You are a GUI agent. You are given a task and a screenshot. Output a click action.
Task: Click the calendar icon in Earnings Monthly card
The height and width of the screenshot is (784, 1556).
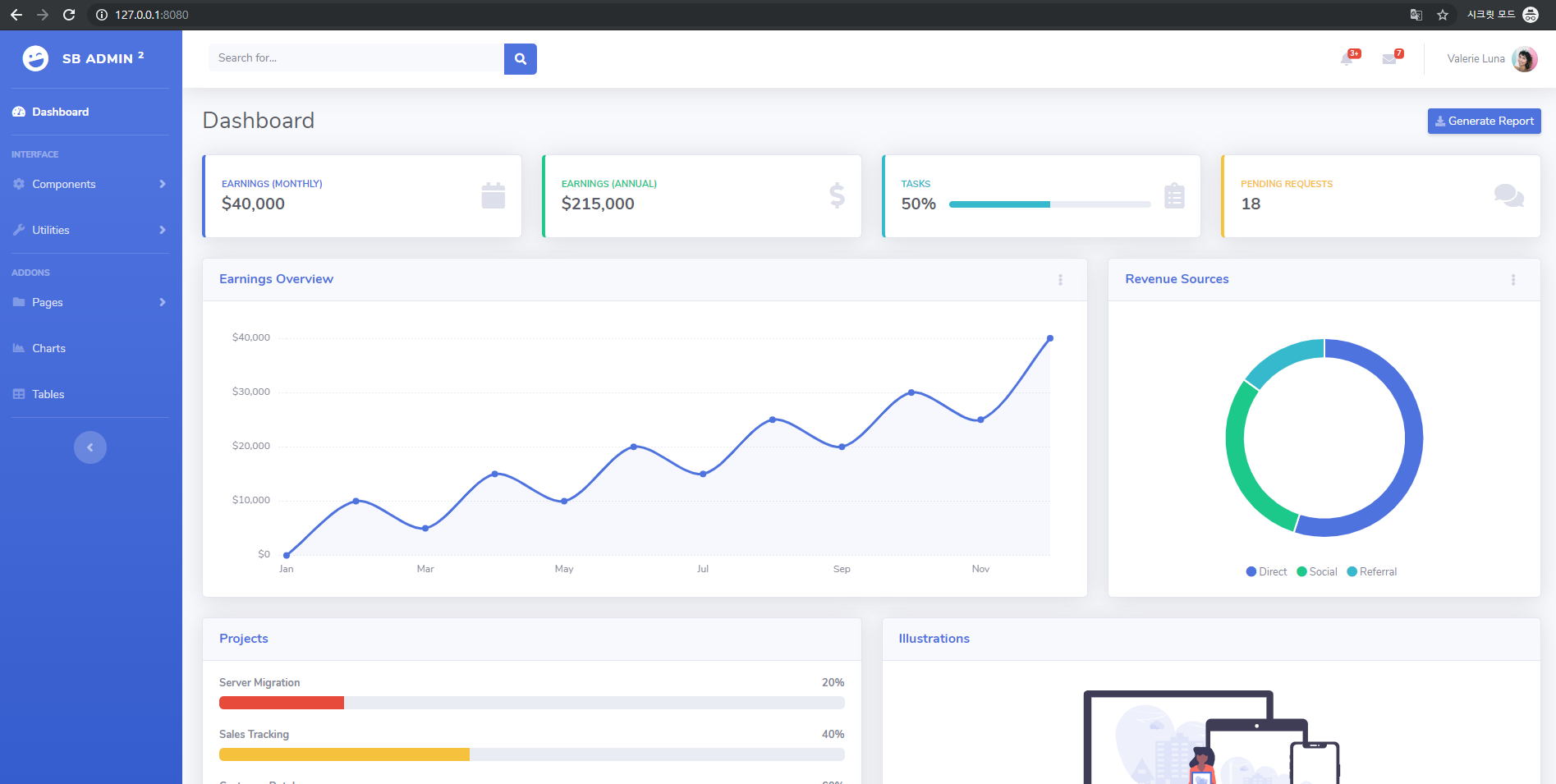click(493, 195)
